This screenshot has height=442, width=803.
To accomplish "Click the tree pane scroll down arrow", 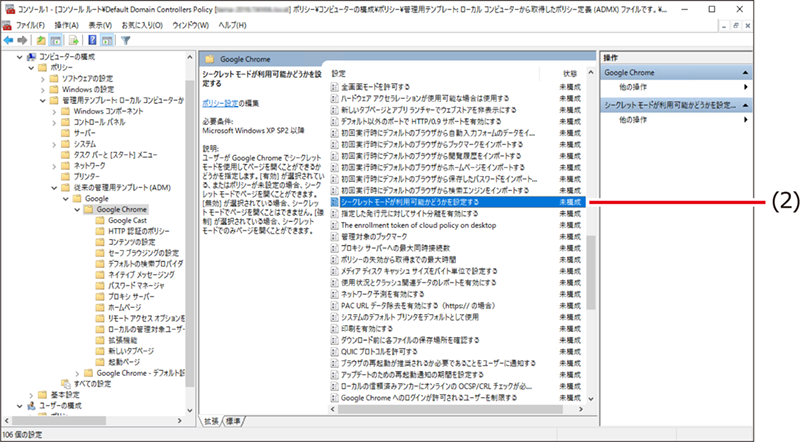I will 190,410.
